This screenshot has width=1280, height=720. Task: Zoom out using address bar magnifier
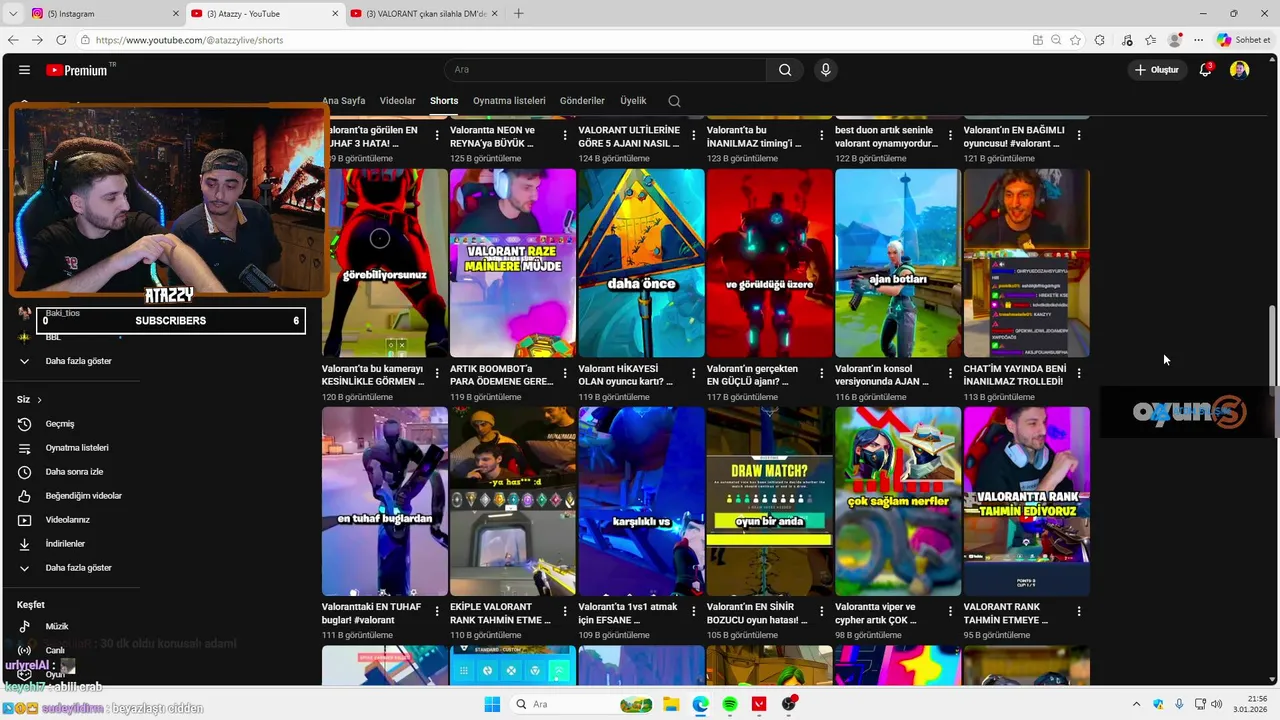1056,40
